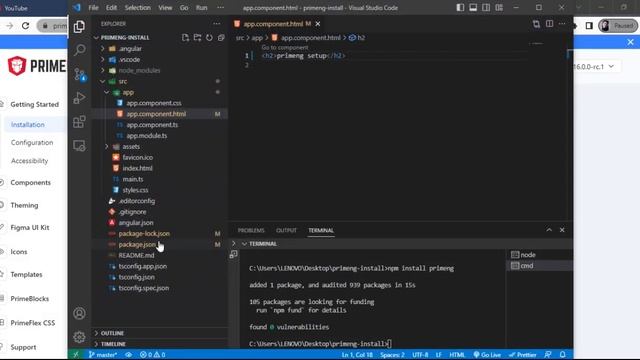Click Spaces: 2 indentation setting
Image resolution: width=640 pixels, height=360 pixels.
point(392,355)
